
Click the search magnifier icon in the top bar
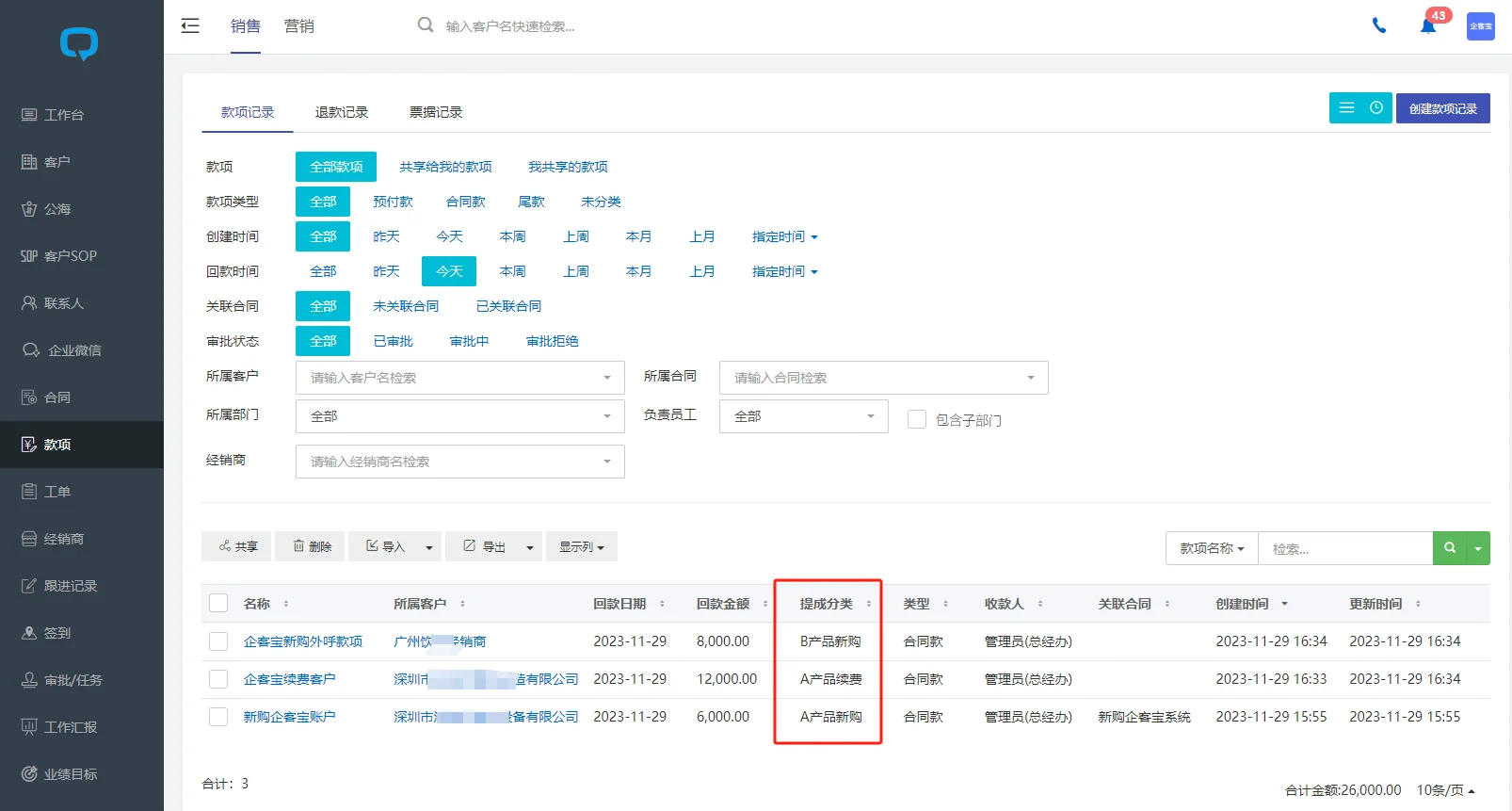click(426, 25)
